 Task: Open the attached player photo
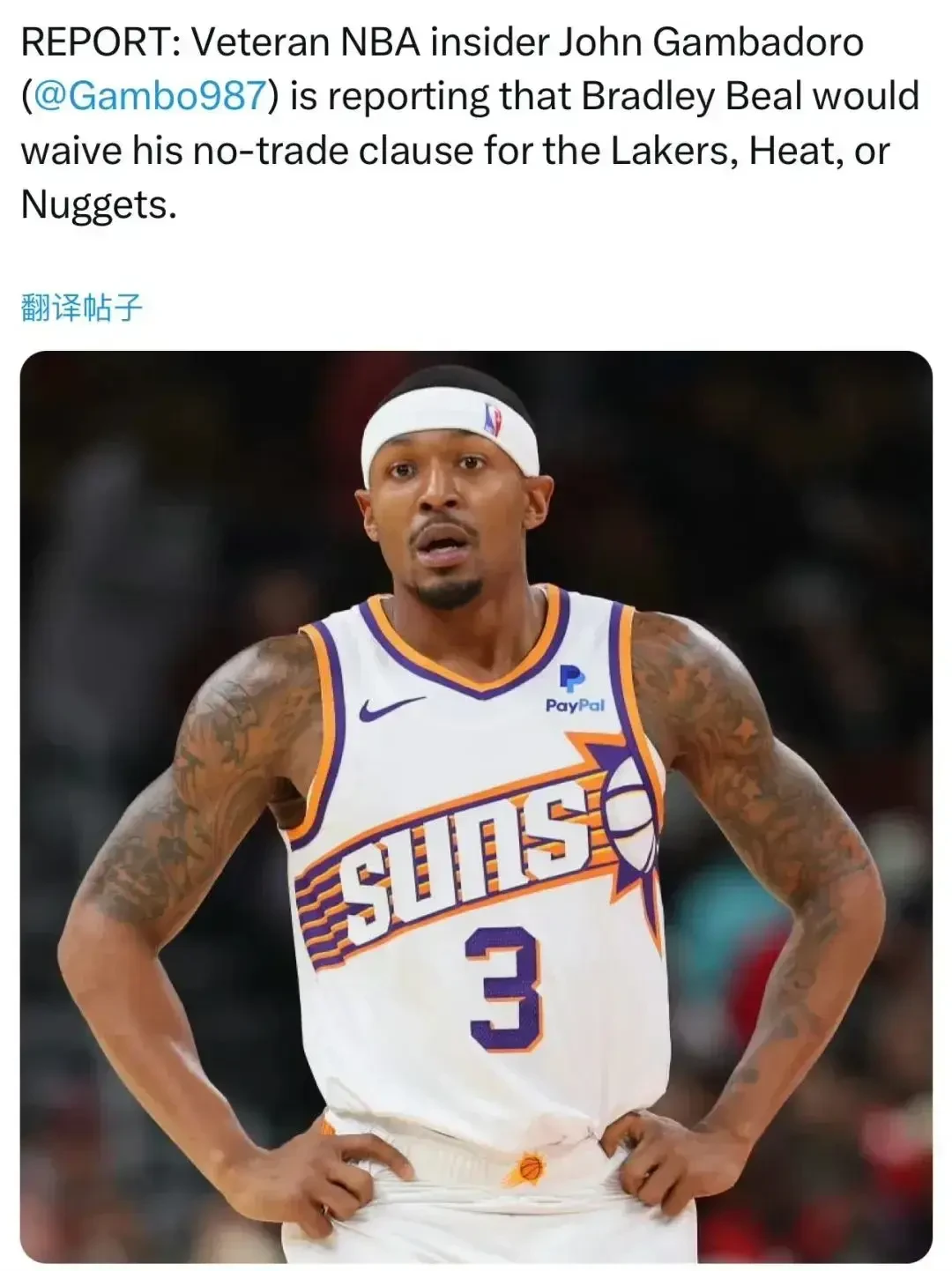pos(476,807)
